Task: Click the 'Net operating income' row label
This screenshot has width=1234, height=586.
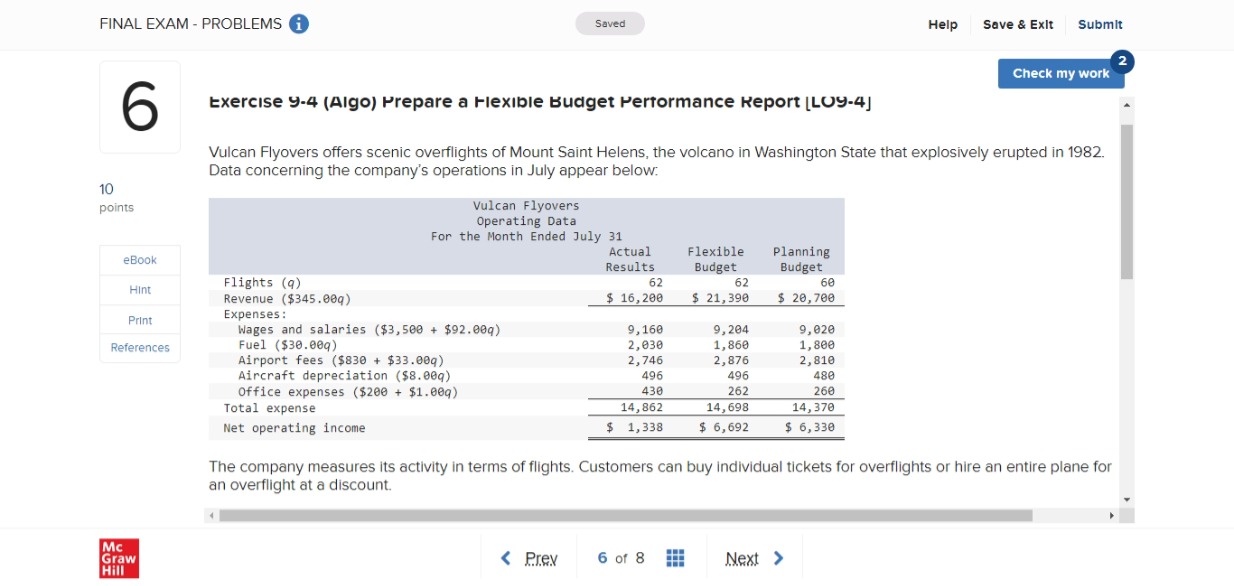Action: click(x=294, y=428)
